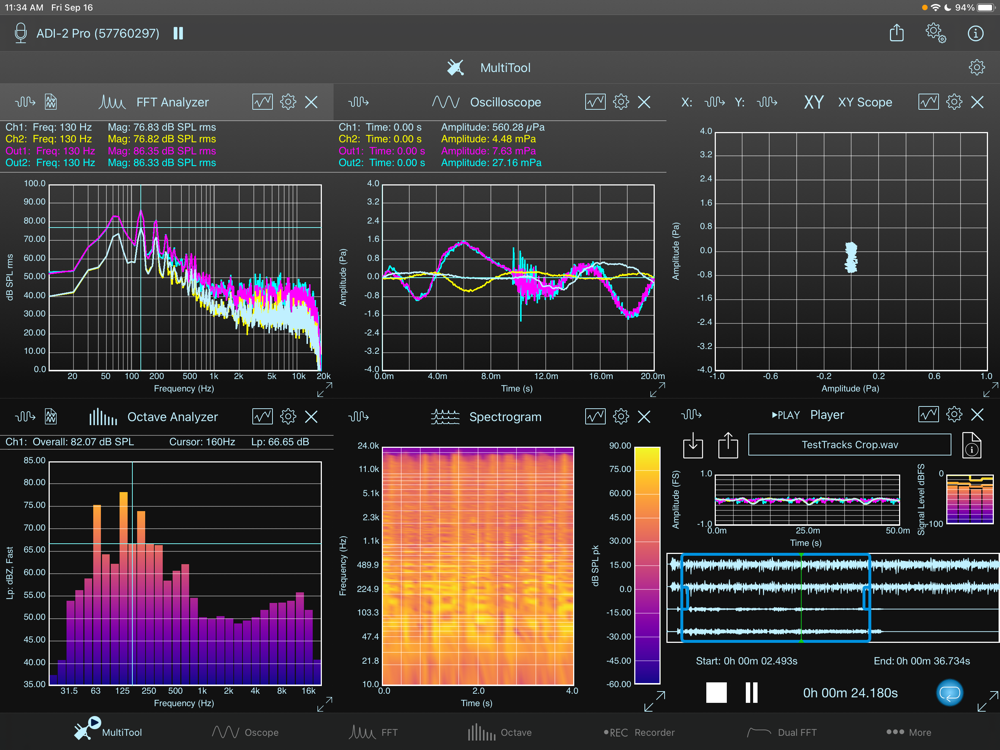Stop playback in the Player
Viewport: 1000px width, 750px height.
coord(716,693)
